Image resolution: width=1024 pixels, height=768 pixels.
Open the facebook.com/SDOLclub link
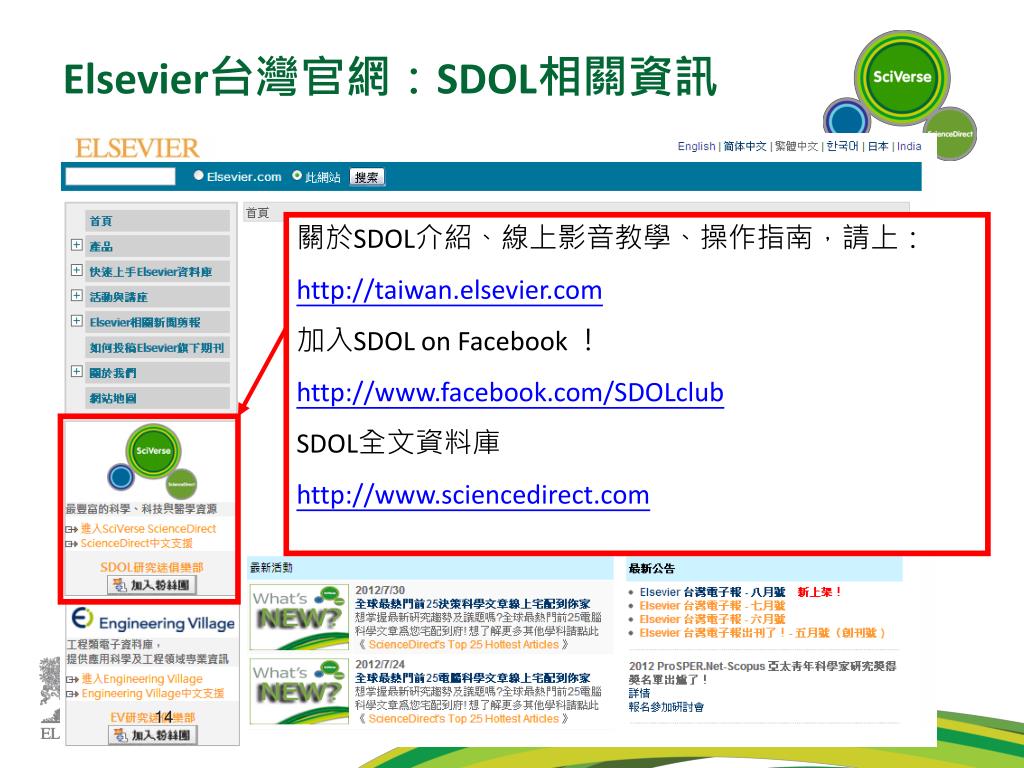[x=510, y=392]
